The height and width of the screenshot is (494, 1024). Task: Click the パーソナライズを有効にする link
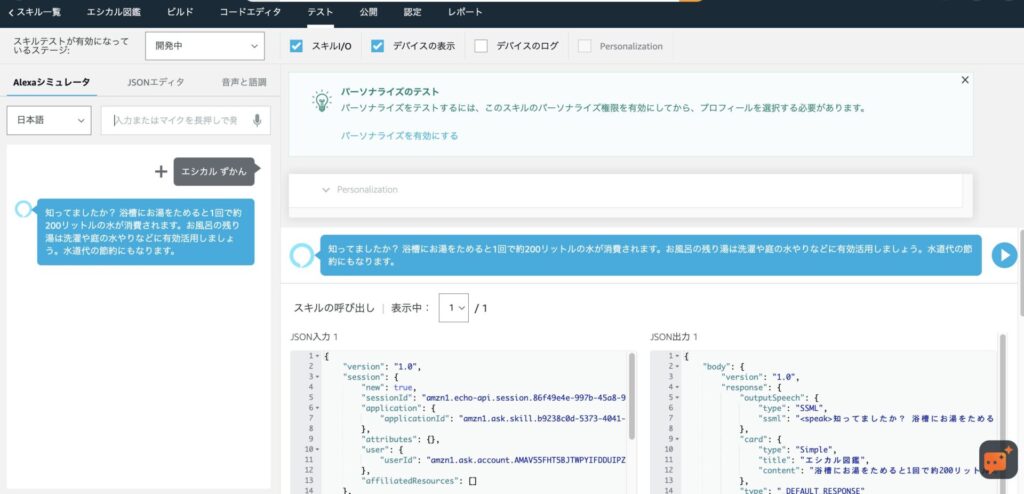coord(400,135)
